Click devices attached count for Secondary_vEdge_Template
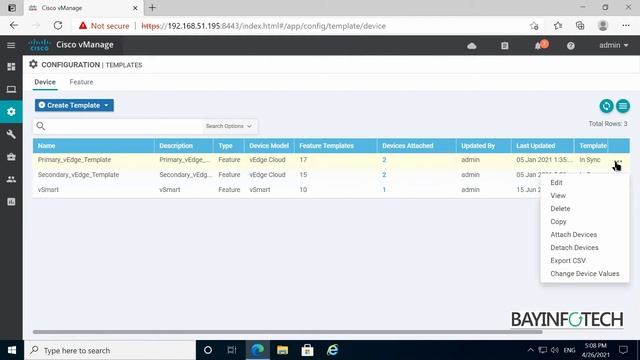The width and height of the screenshot is (640, 360). [384, 175]
